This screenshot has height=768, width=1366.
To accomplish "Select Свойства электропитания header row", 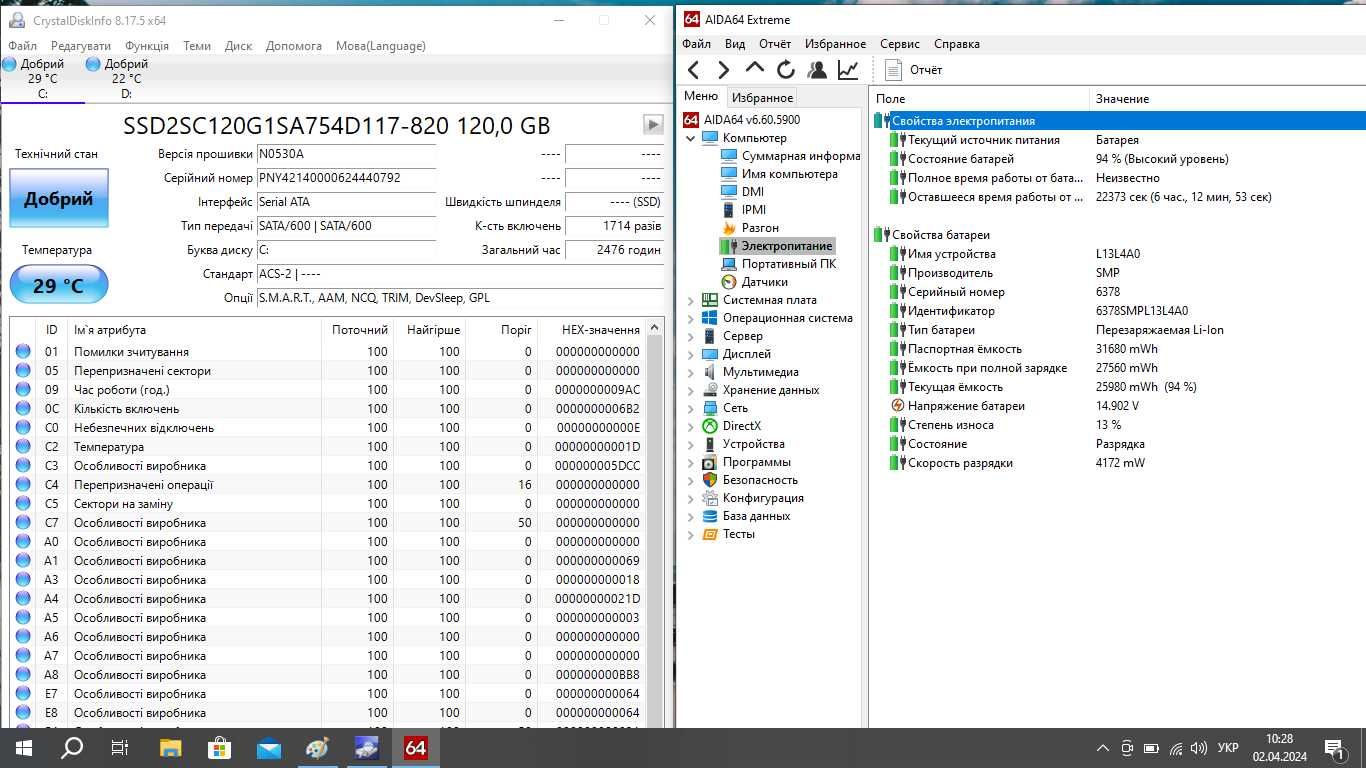I will [x=1117, y=121].
